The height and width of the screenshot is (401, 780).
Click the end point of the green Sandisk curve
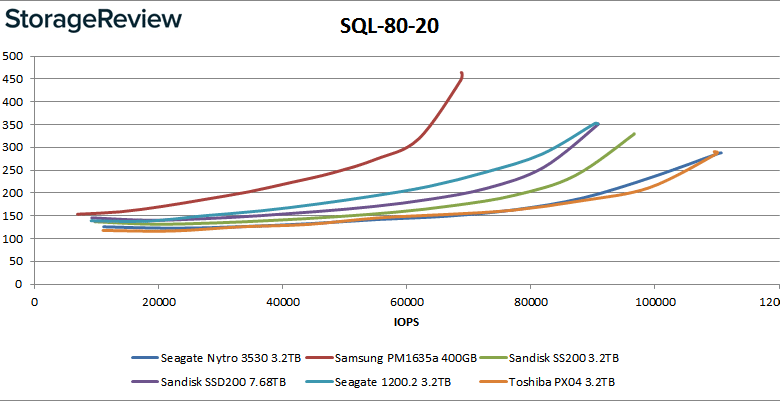point(634,134)
